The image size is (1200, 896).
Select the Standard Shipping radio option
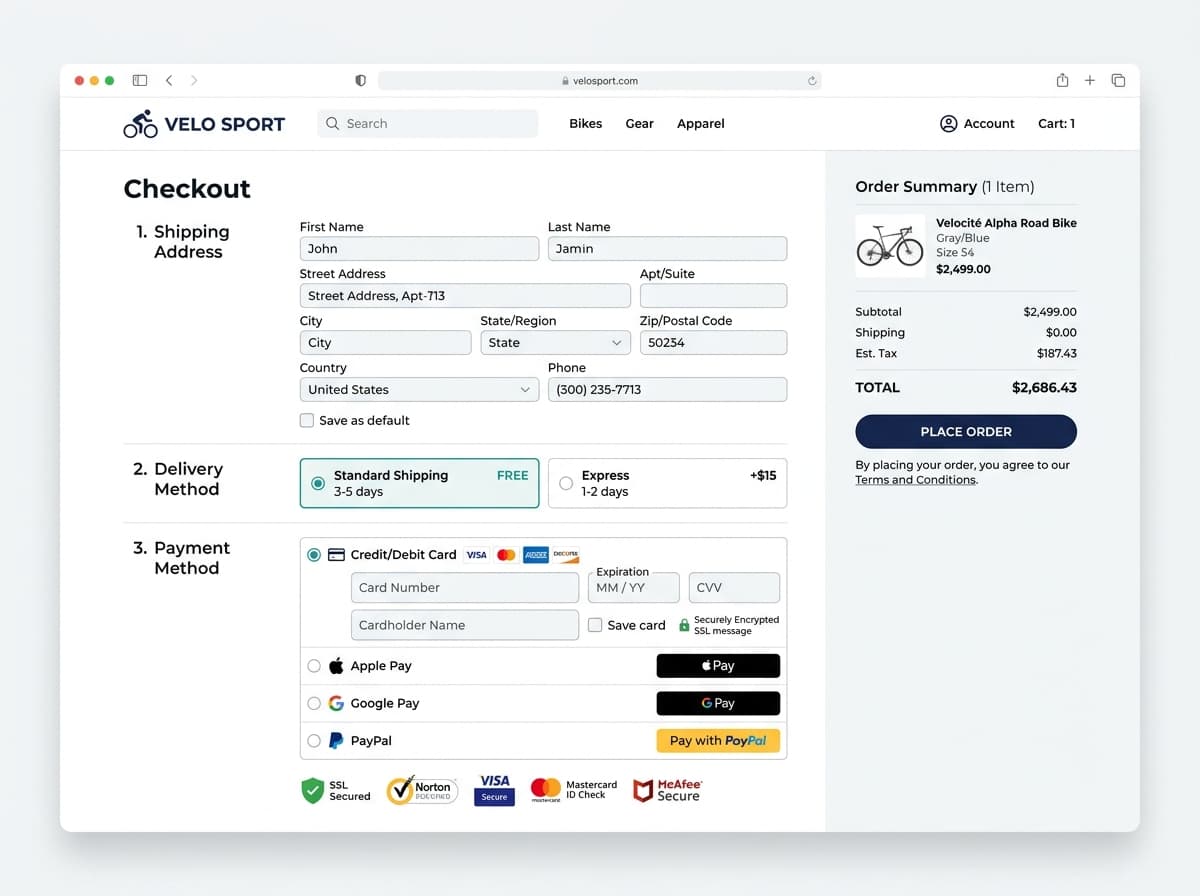pyautogui.click(x=318, y=484)
